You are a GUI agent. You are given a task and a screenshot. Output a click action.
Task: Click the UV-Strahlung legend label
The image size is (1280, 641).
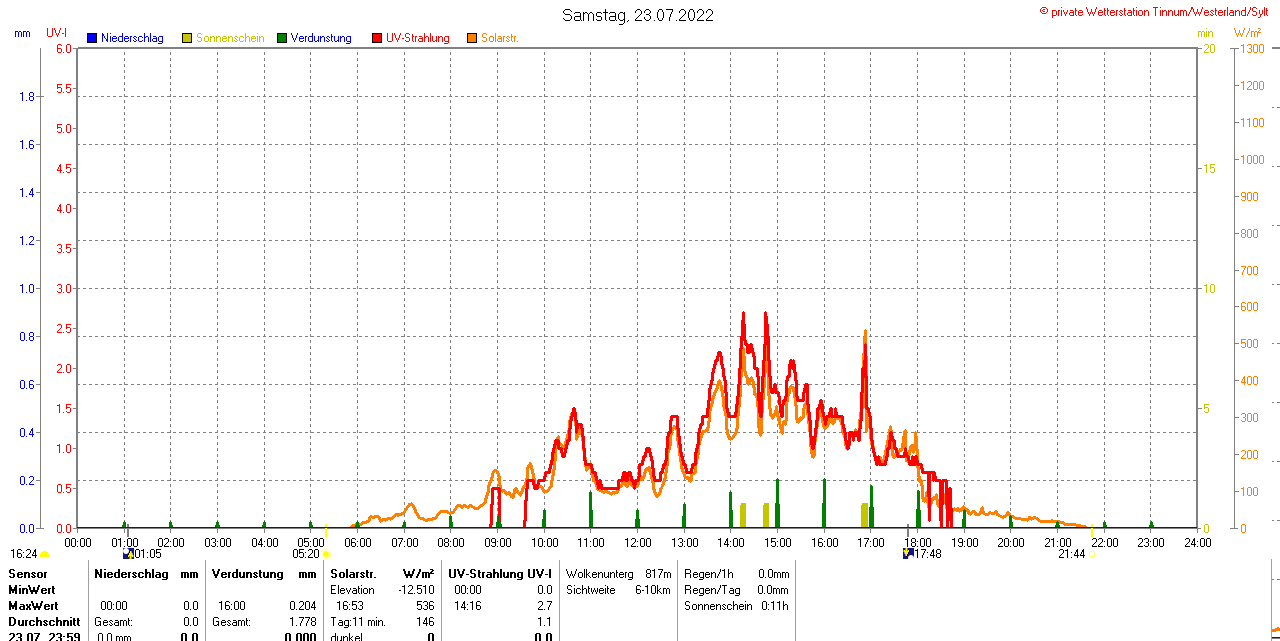[417, 38]
